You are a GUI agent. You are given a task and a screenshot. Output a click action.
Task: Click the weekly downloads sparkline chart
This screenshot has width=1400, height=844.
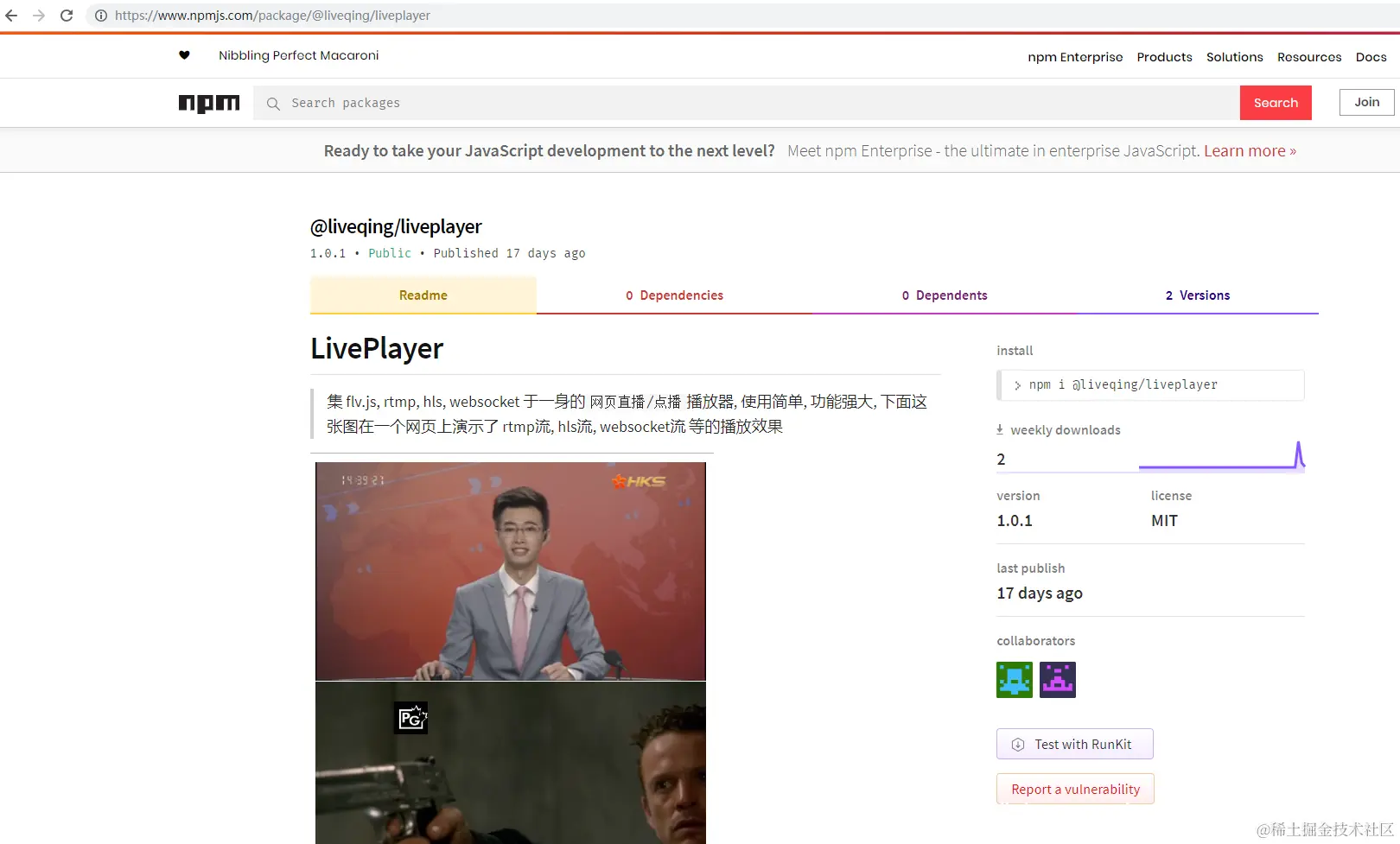tap(1222, 456)
